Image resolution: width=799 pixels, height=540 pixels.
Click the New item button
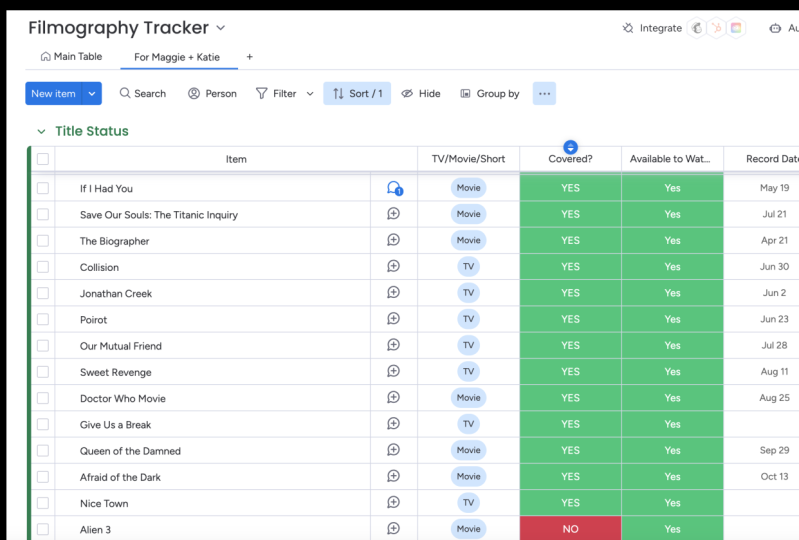pos(54,93)
